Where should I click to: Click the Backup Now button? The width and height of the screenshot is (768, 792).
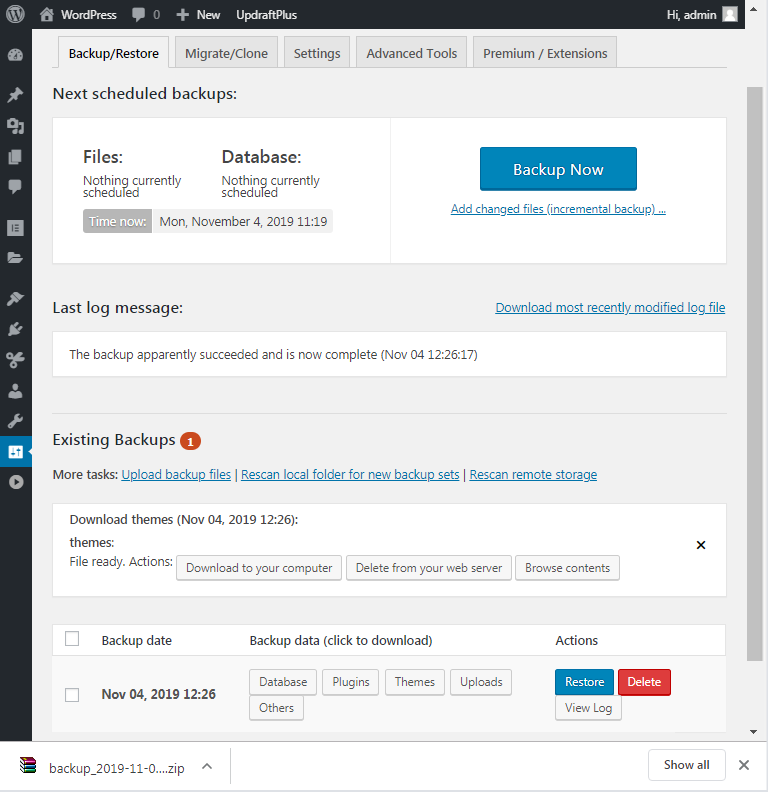558,169
